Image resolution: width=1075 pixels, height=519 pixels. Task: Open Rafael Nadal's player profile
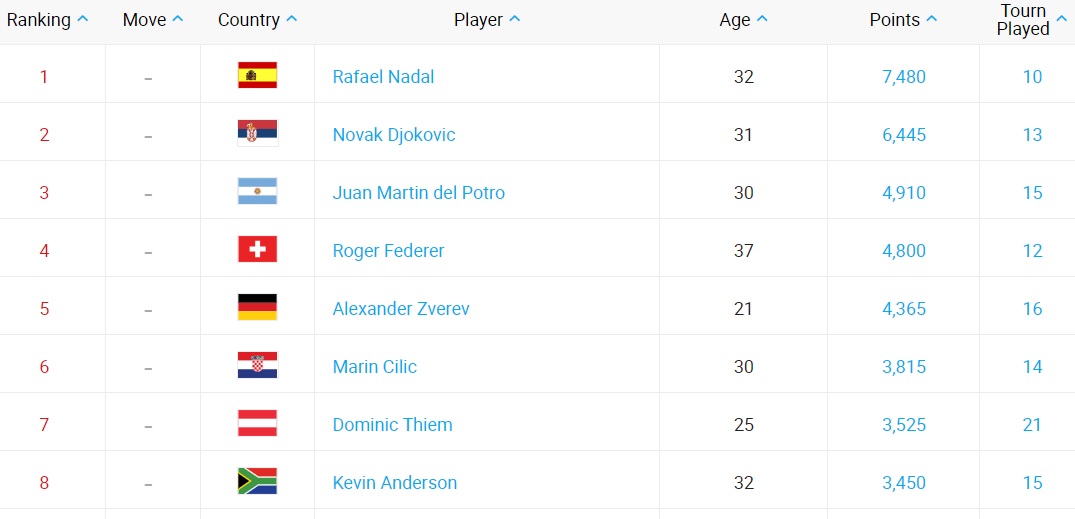pos(383,77)
